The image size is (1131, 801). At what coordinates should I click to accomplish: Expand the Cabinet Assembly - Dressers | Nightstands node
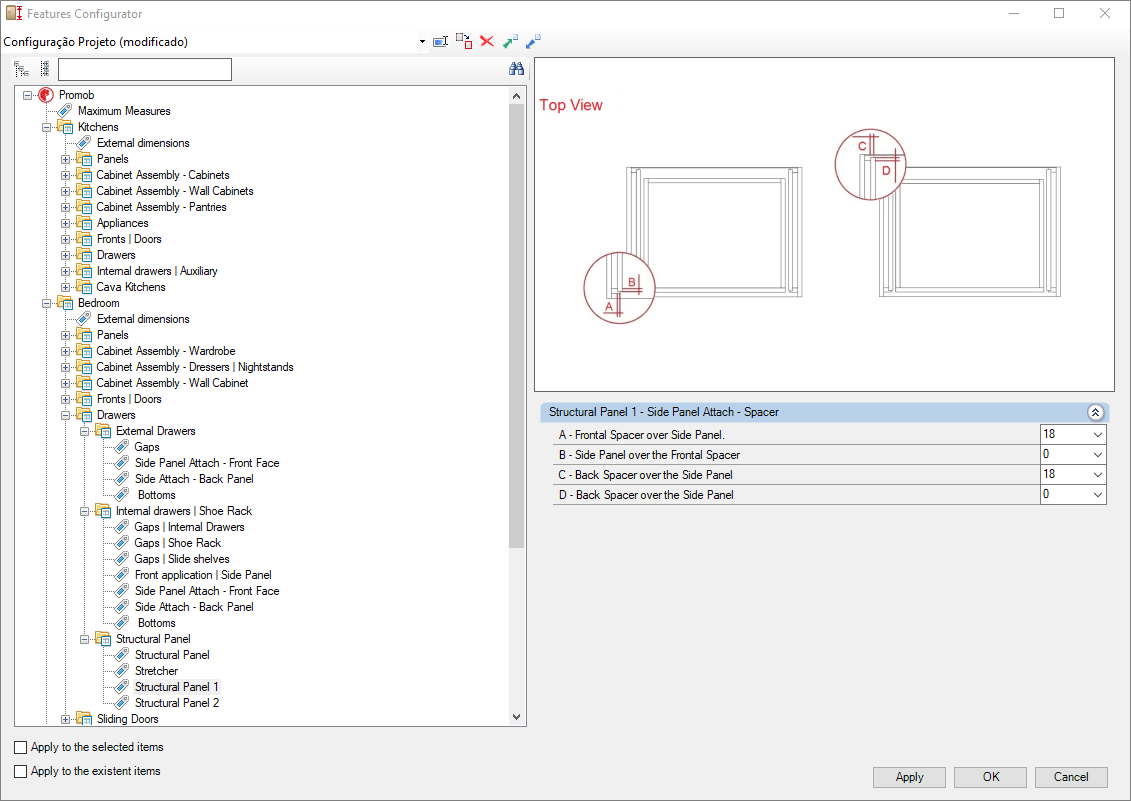[66, 367]
